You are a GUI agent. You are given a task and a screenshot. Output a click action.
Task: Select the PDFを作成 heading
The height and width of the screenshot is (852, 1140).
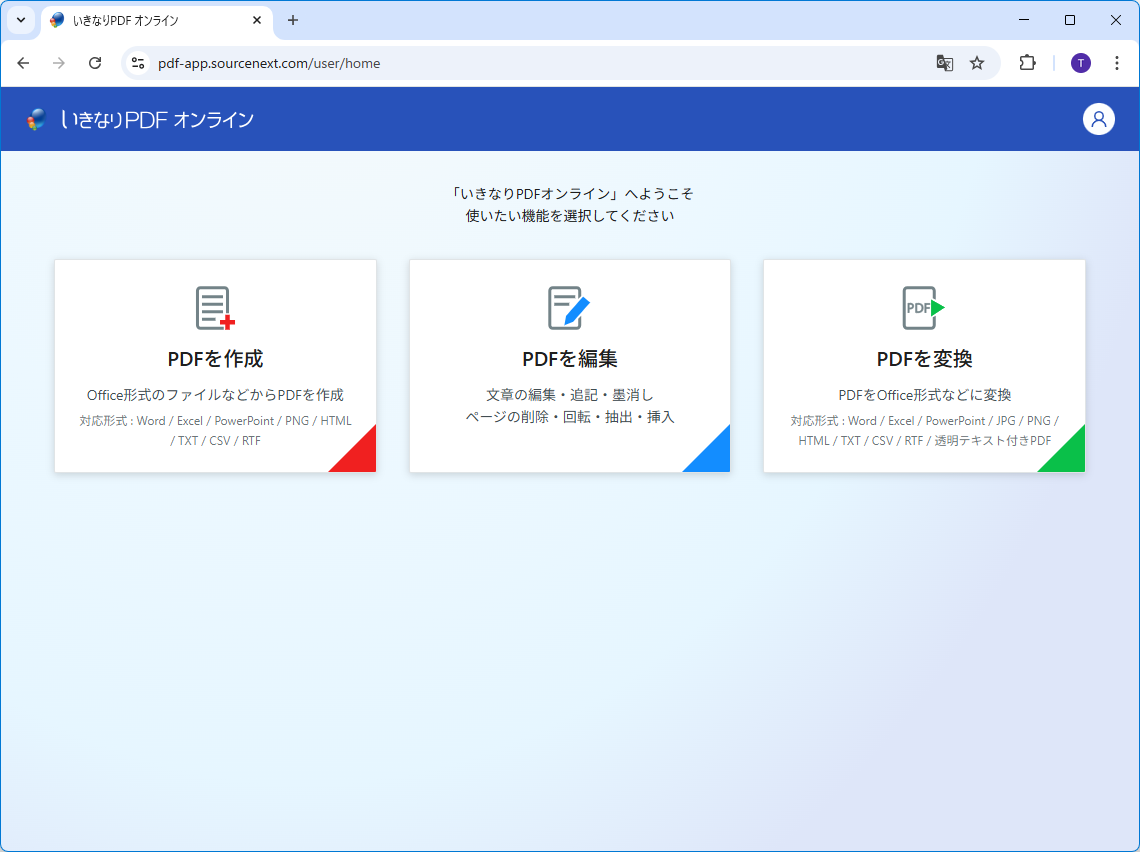215,359
